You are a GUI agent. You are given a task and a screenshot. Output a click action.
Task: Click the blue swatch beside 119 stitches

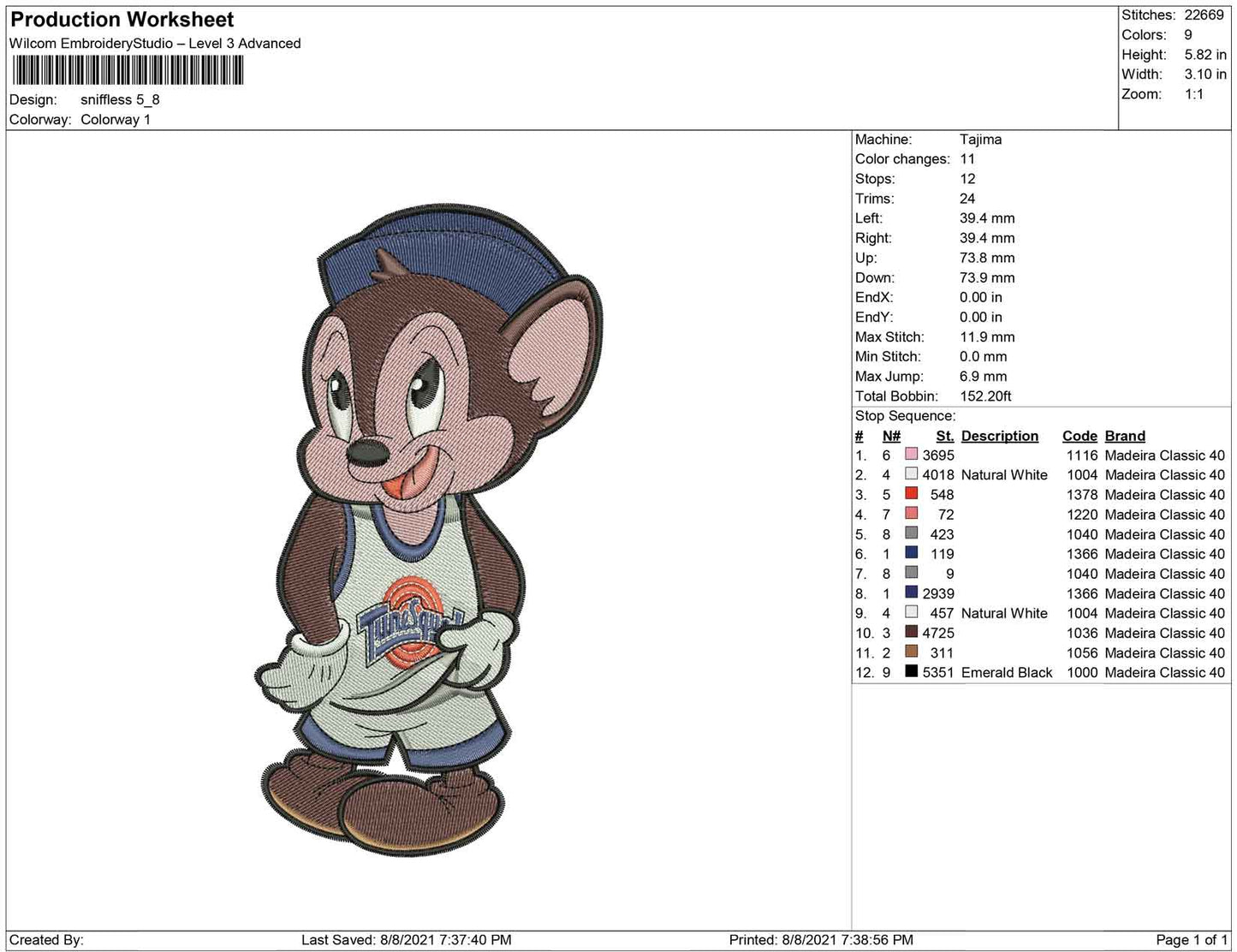click(911, 553)
